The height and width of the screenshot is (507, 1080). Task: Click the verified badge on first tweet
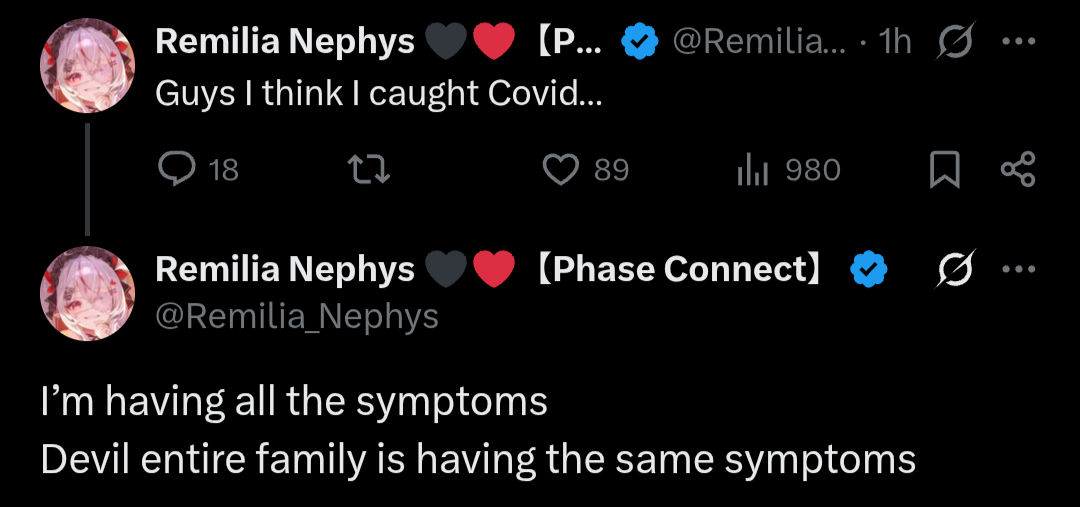coord(639,42)
